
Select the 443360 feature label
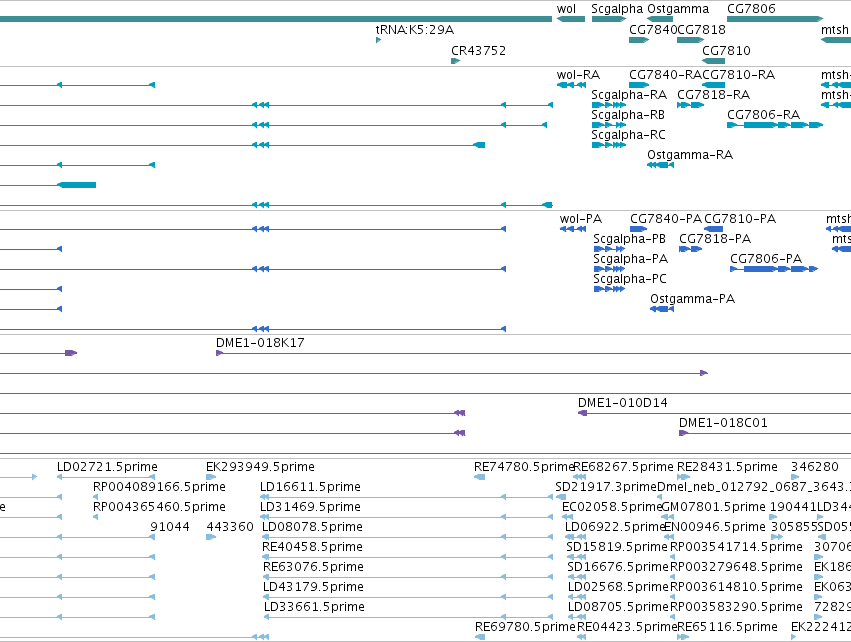click(x=230, y=527)
